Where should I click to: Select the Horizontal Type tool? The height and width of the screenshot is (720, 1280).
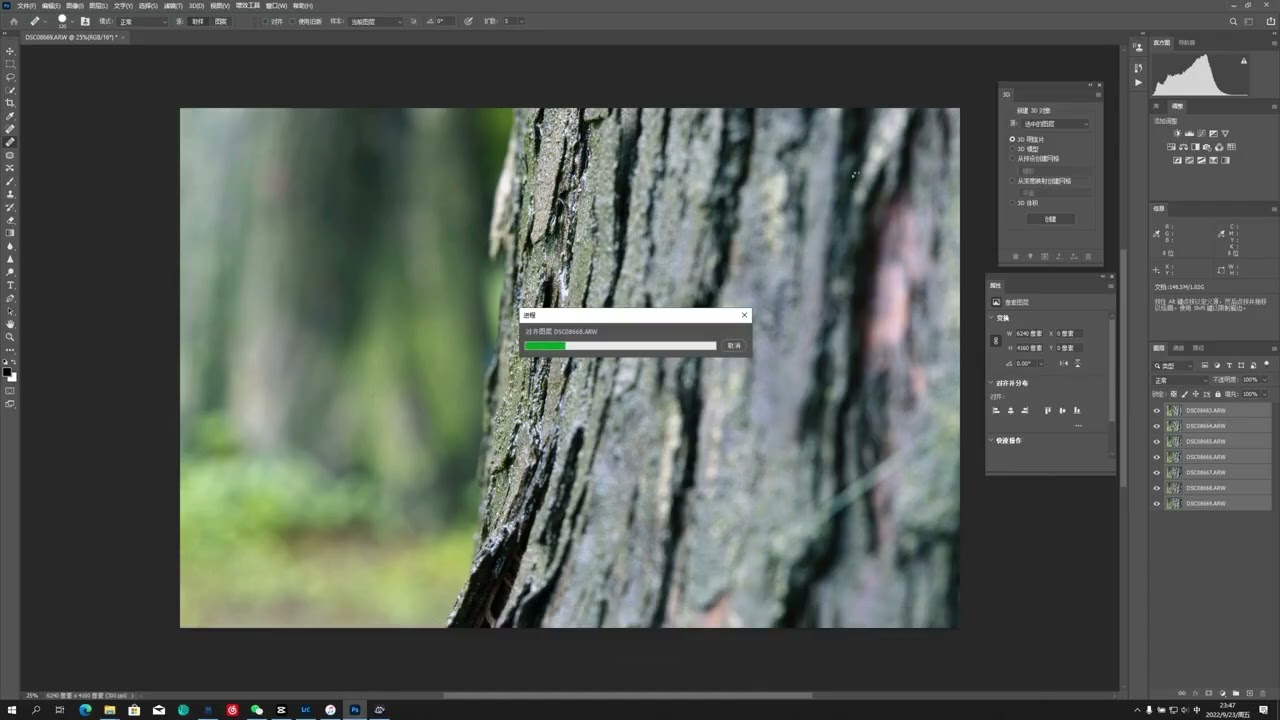[x=10, y=285]
